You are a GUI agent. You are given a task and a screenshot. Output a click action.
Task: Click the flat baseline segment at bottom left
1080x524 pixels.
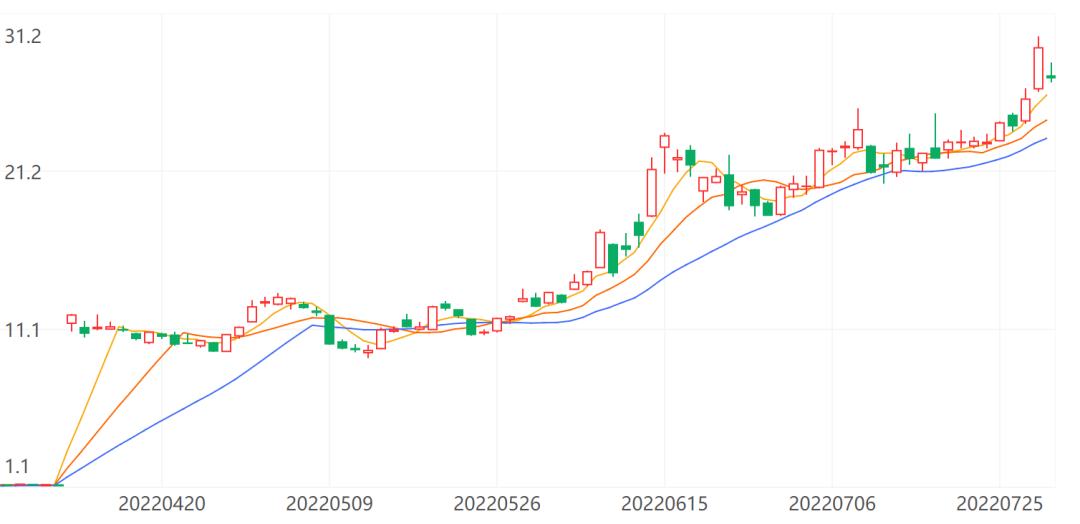coord(30,485)
